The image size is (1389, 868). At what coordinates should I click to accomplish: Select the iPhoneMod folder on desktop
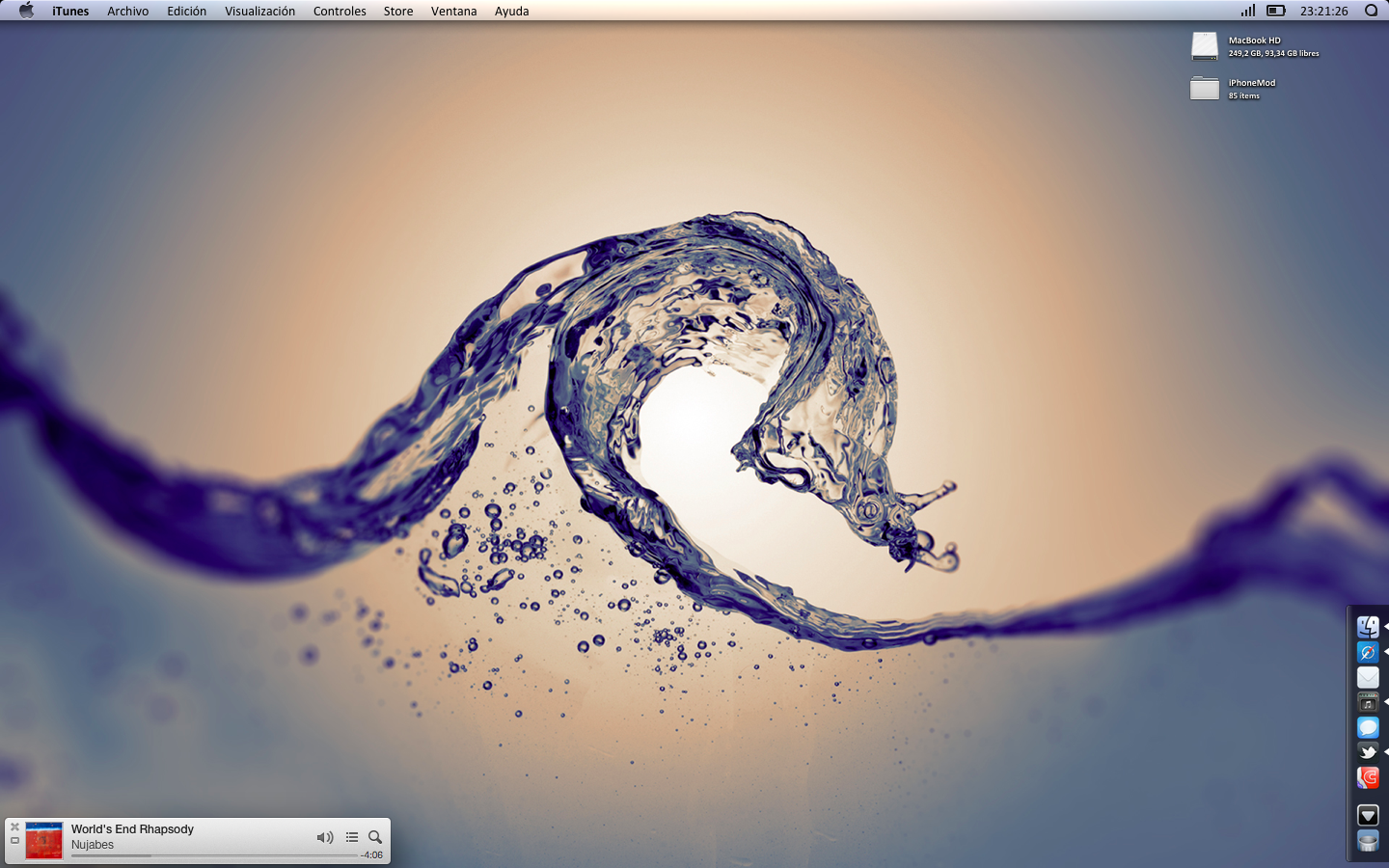click(x=1205, y=88)
